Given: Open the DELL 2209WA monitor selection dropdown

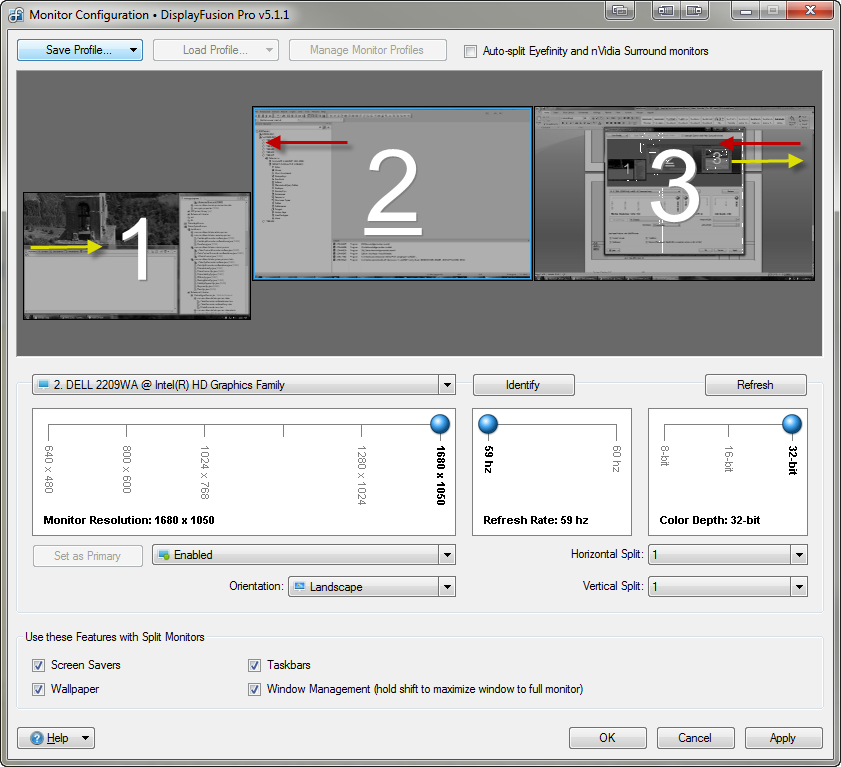Looking at the screenshot, I should click(244, 385).
